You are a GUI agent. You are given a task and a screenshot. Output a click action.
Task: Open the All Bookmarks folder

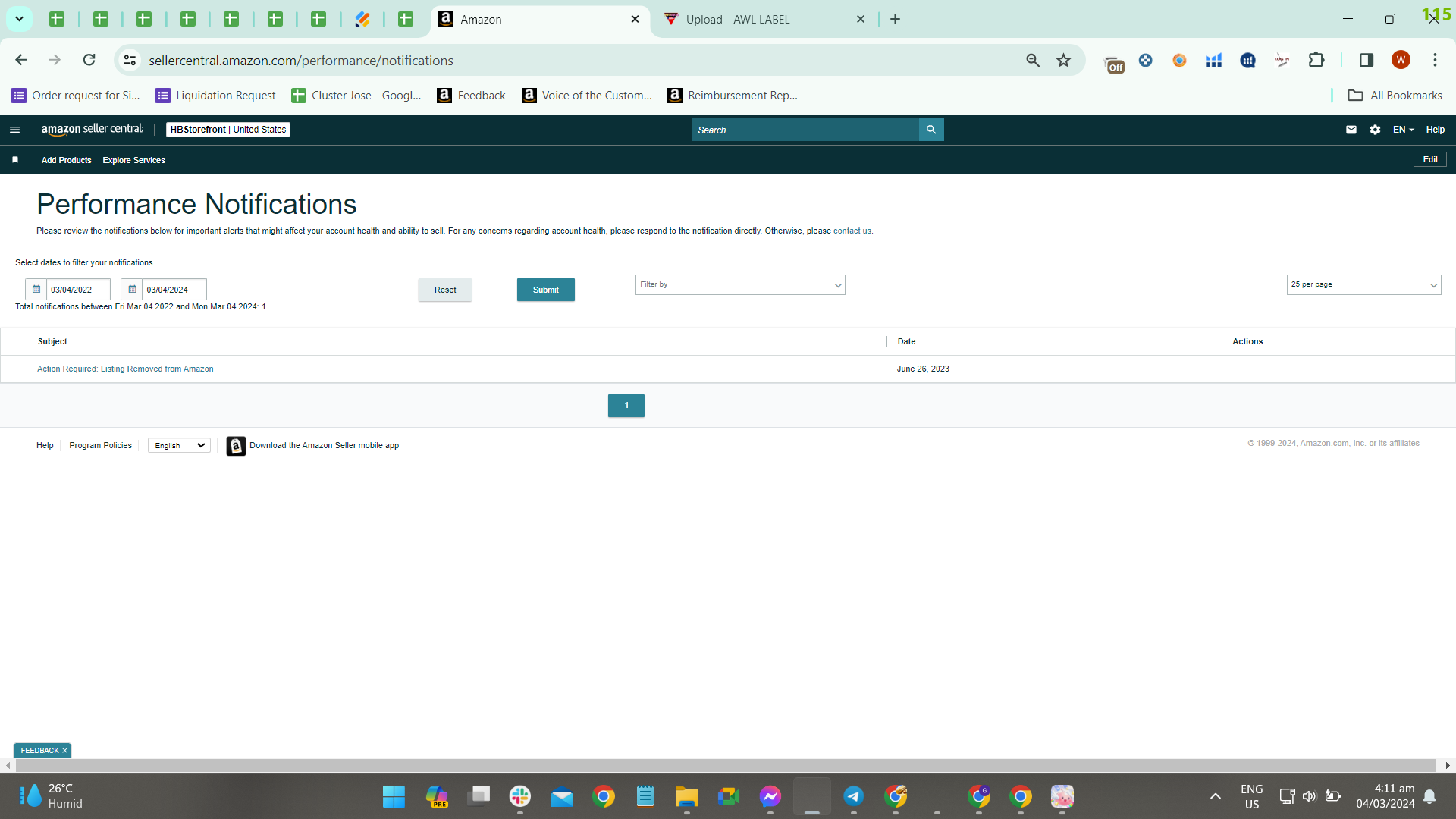[x=1395, y=96]
